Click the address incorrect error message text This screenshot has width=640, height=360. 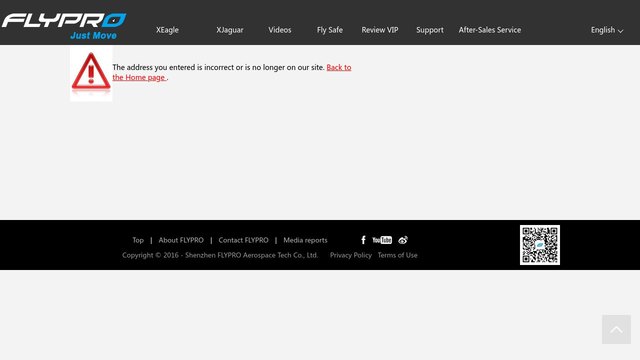(218, 67)
